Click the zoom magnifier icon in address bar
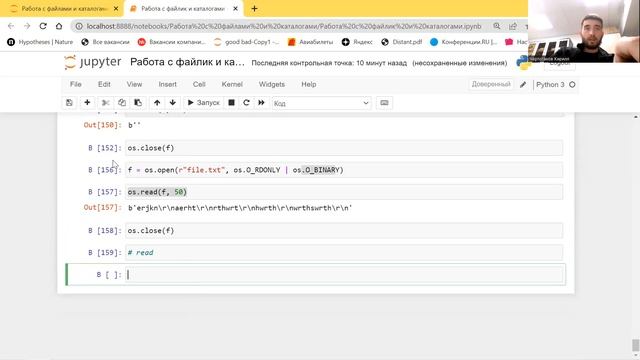Screen dimensions: 640x360 [496, 26]
